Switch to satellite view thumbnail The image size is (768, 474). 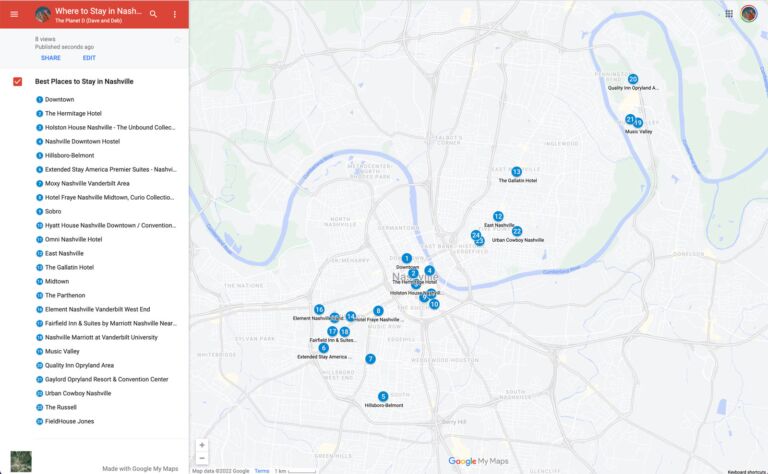[x=20, y=461]
